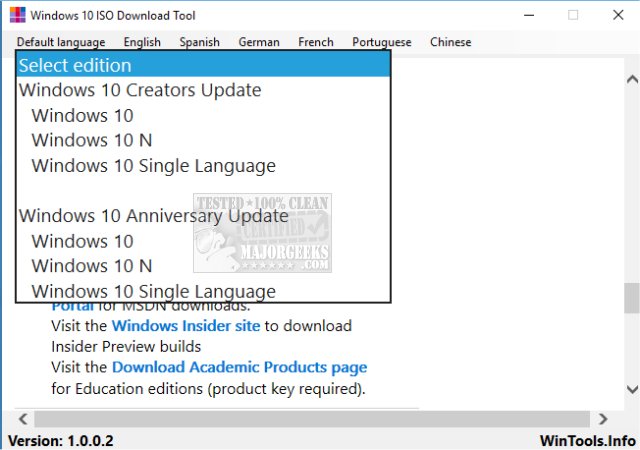
Task: Switch language to Chinese
Action: pos(451,42)
